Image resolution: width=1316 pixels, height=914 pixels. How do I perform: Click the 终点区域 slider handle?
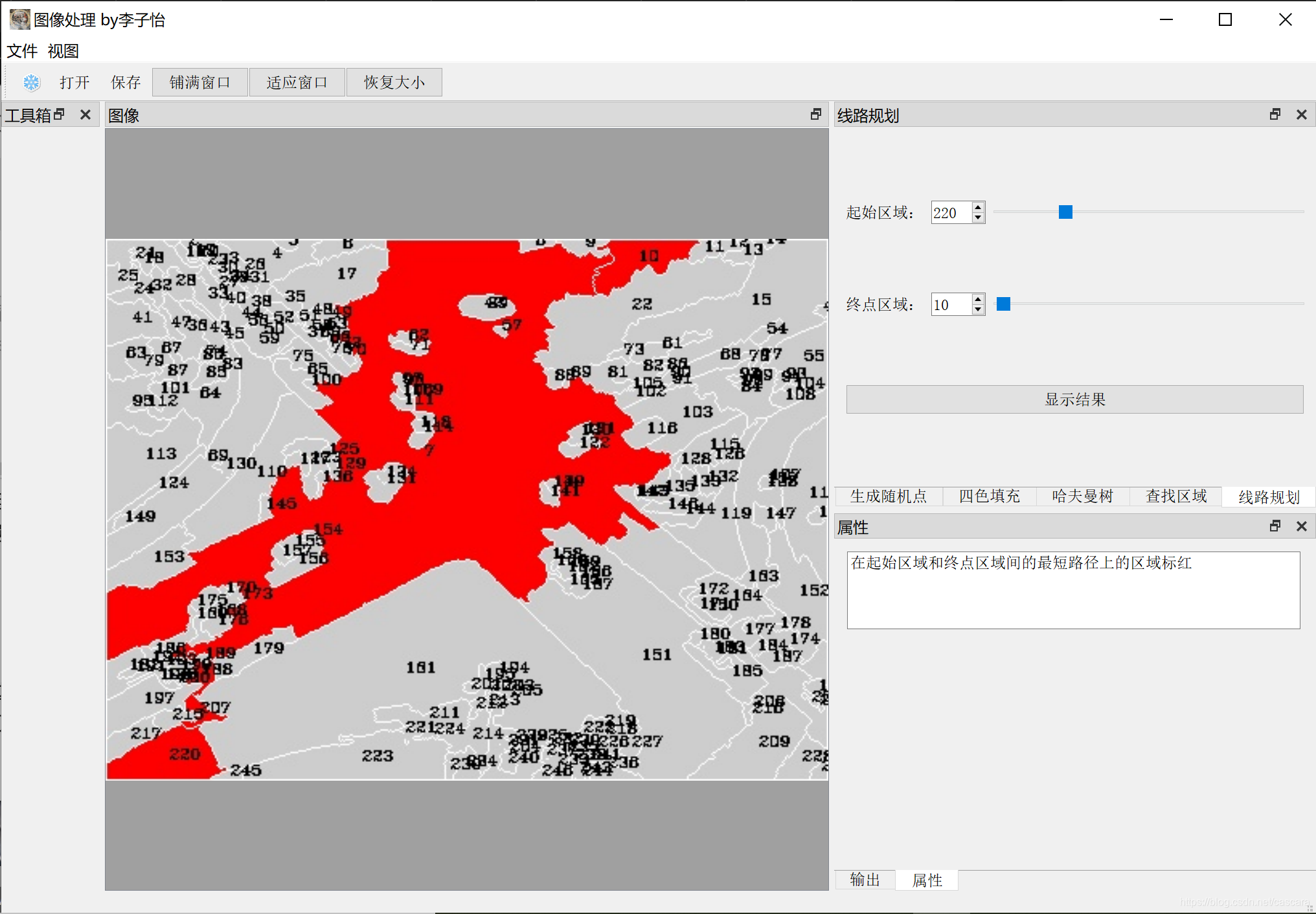(1003, 304)
